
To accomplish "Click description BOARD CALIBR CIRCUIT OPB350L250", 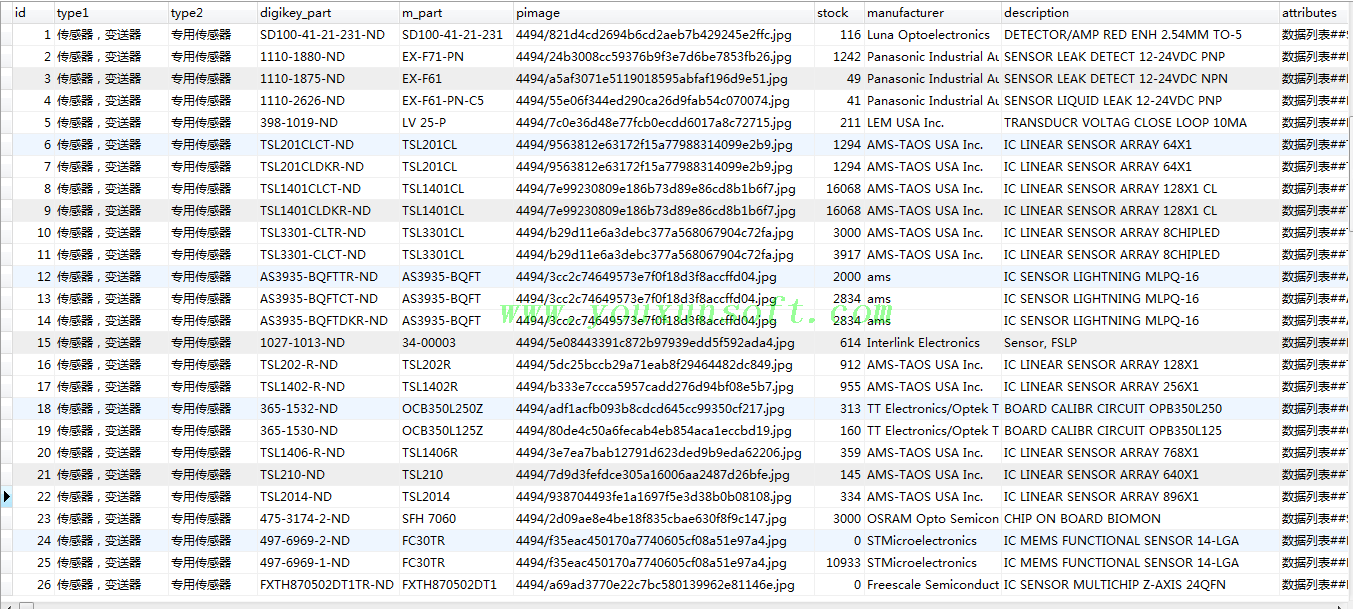I will pyautogui.click(x=1140, y=409).
